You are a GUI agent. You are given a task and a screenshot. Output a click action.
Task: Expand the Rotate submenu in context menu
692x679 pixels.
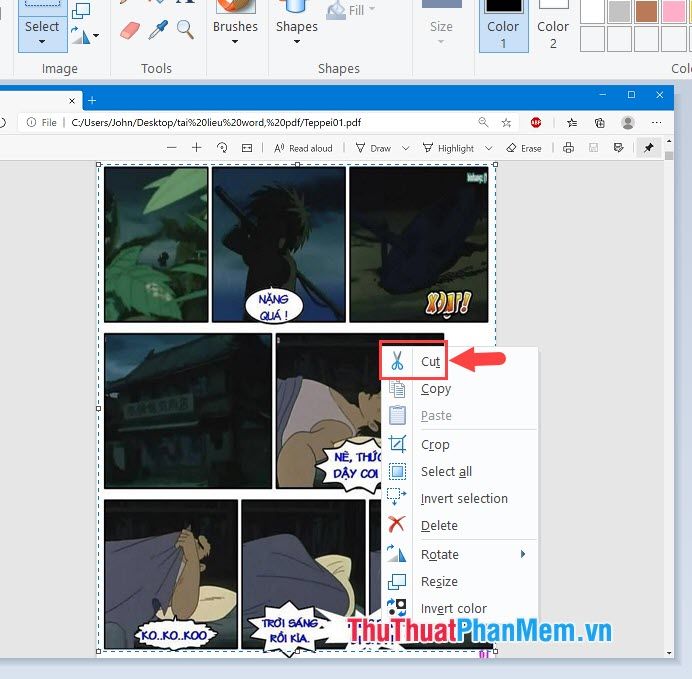[523, 554]
